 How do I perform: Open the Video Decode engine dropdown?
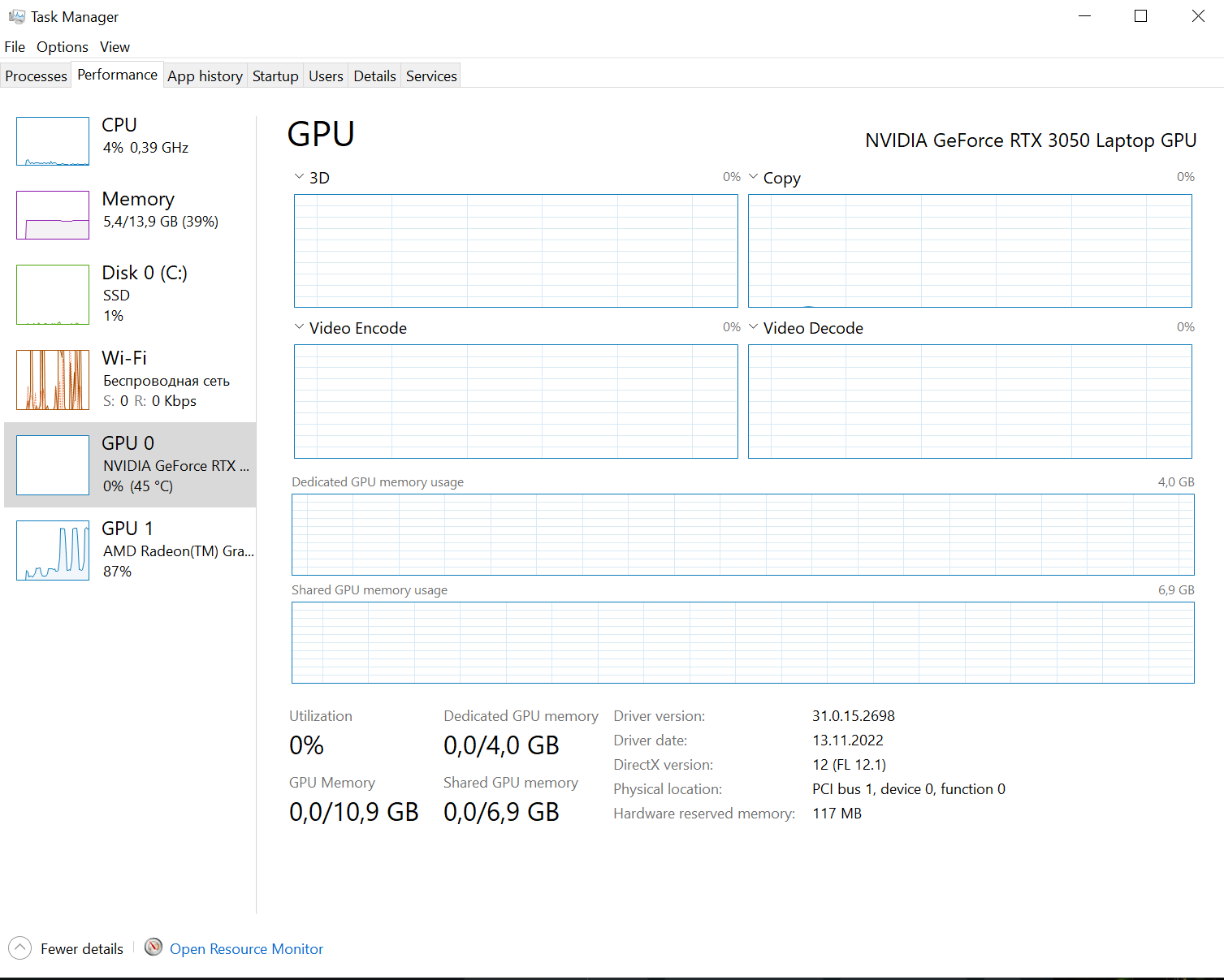click(x=753, y=327)
